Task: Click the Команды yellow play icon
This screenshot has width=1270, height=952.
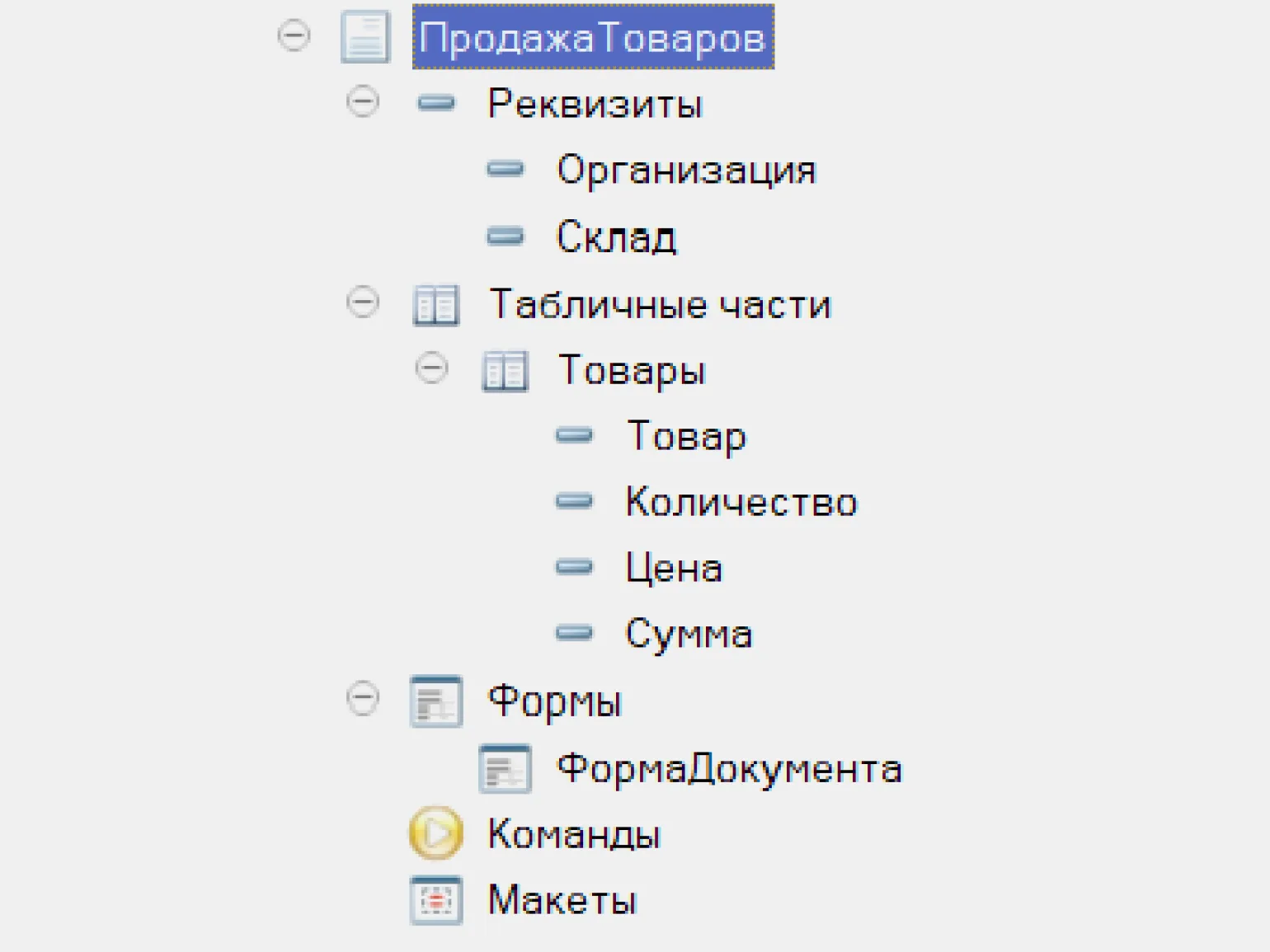Action: (436, 833)
